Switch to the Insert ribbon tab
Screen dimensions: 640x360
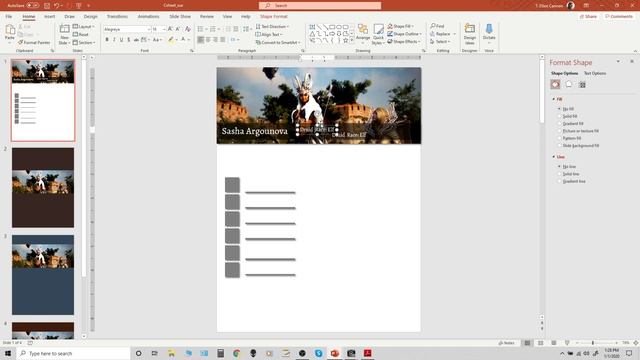(49, 16)
